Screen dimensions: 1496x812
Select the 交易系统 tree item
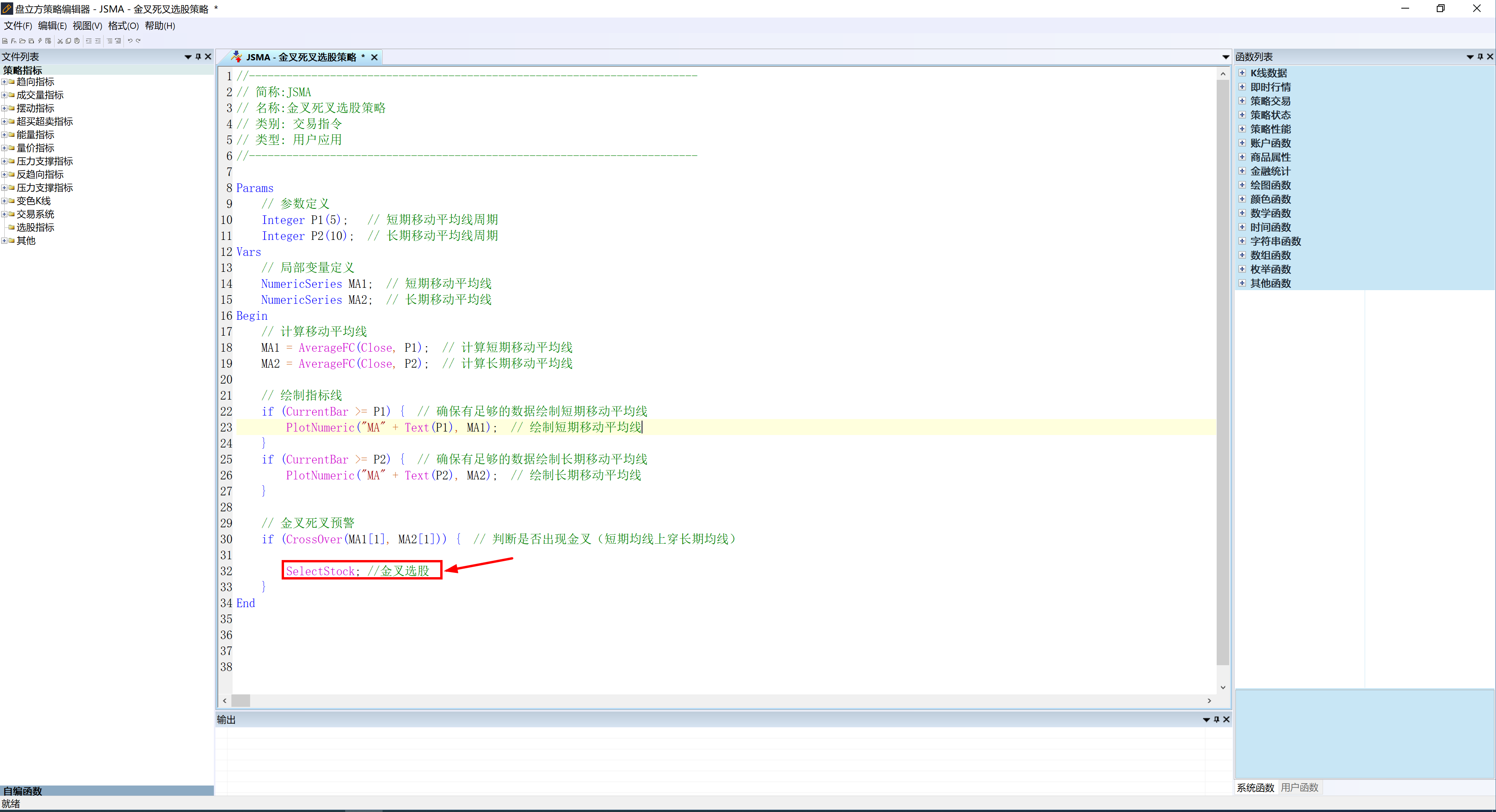tap(35, 214)
